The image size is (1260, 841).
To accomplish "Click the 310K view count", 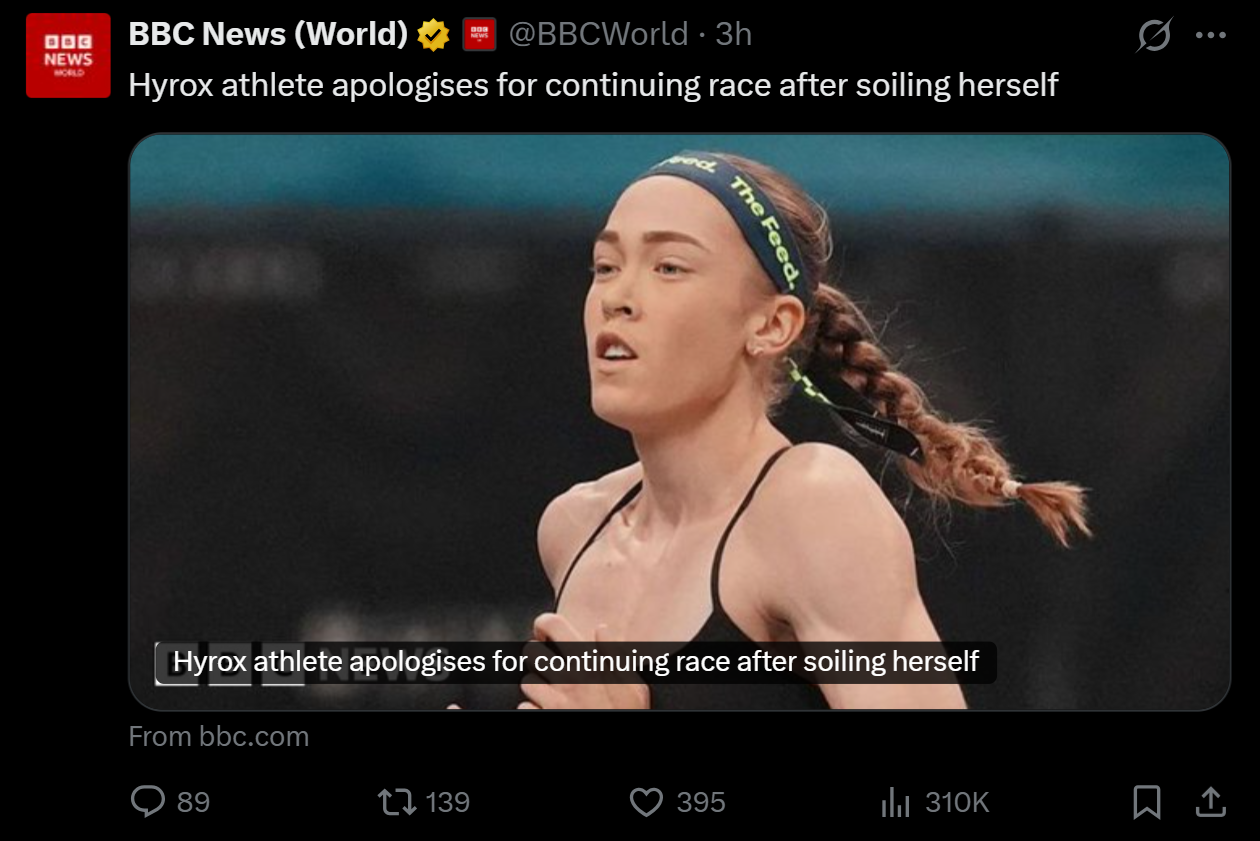I will pyautogui.click(x=957, y=802).
